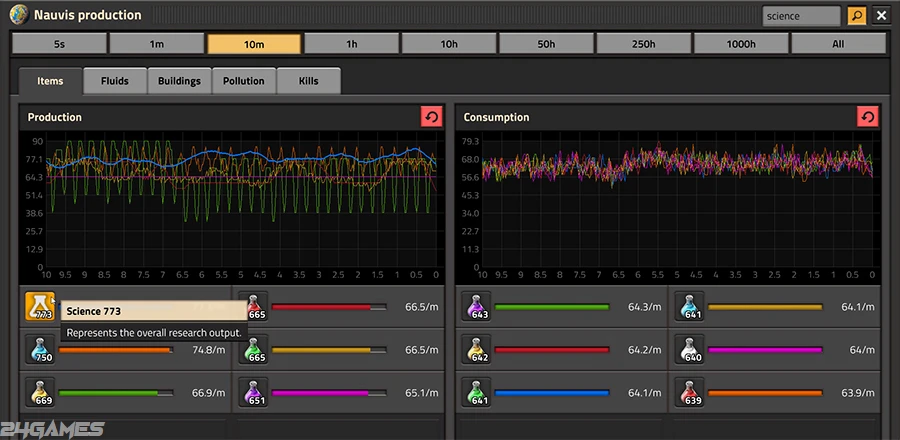Click the orange bar beside production pack 750
The image size is (900, 440).
point(116,350)
